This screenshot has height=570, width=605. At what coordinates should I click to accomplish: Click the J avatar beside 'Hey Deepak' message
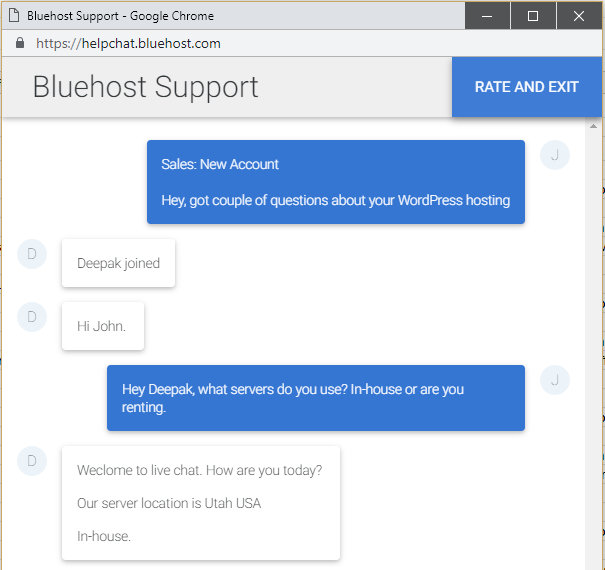(x=555, y=380)
